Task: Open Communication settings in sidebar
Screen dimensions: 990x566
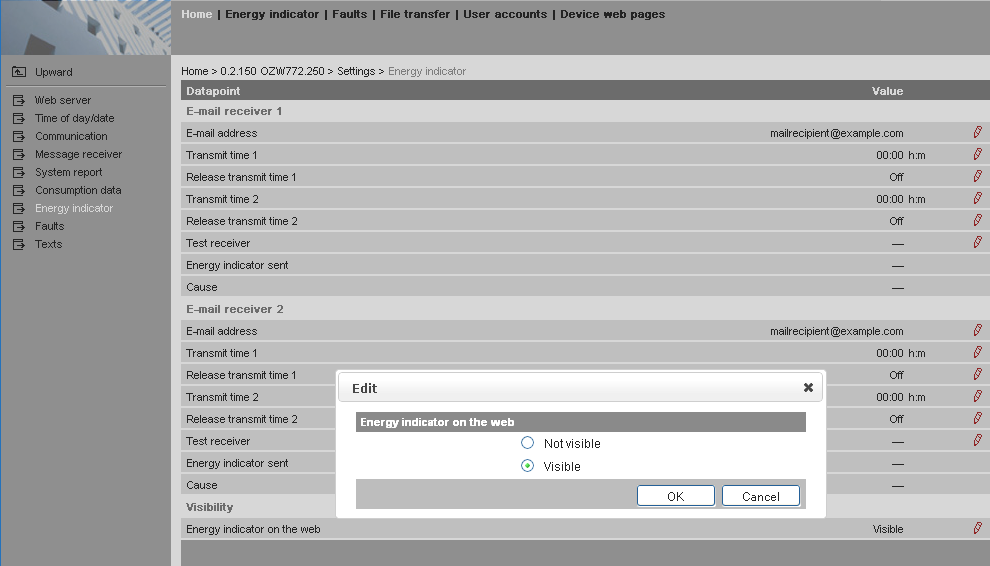Action: point(71,136)
